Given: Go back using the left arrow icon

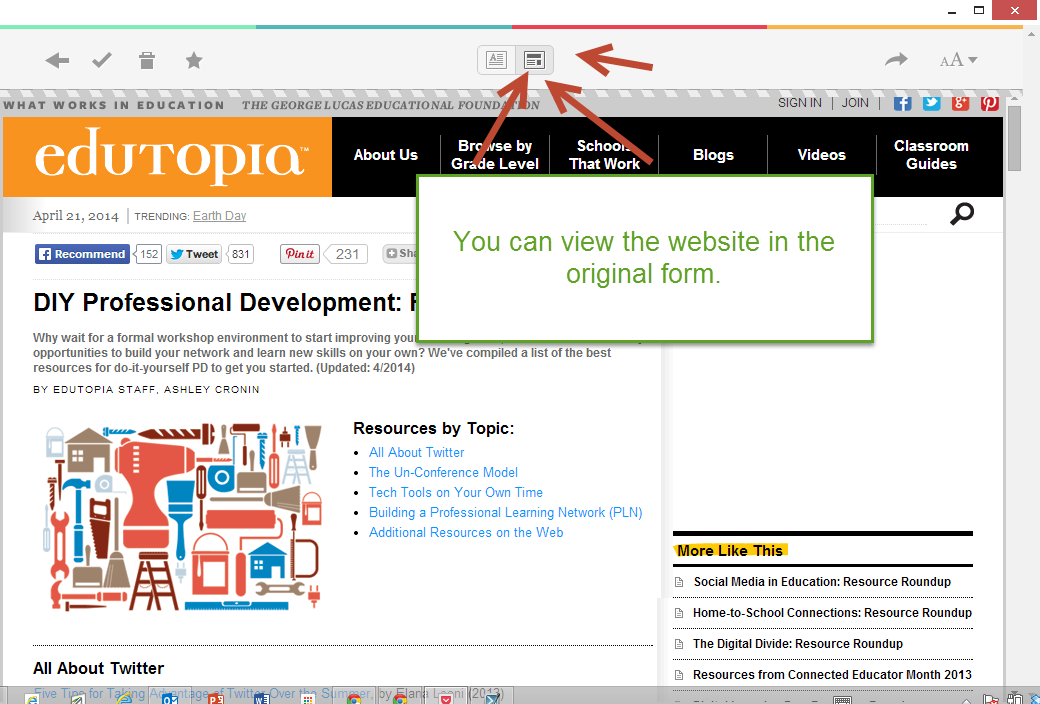Looking at the screenshot, I should coord(57,61).
